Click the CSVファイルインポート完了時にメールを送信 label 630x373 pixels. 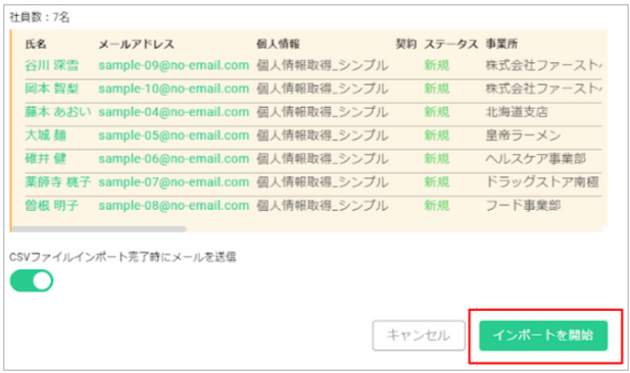coord(123,256)
